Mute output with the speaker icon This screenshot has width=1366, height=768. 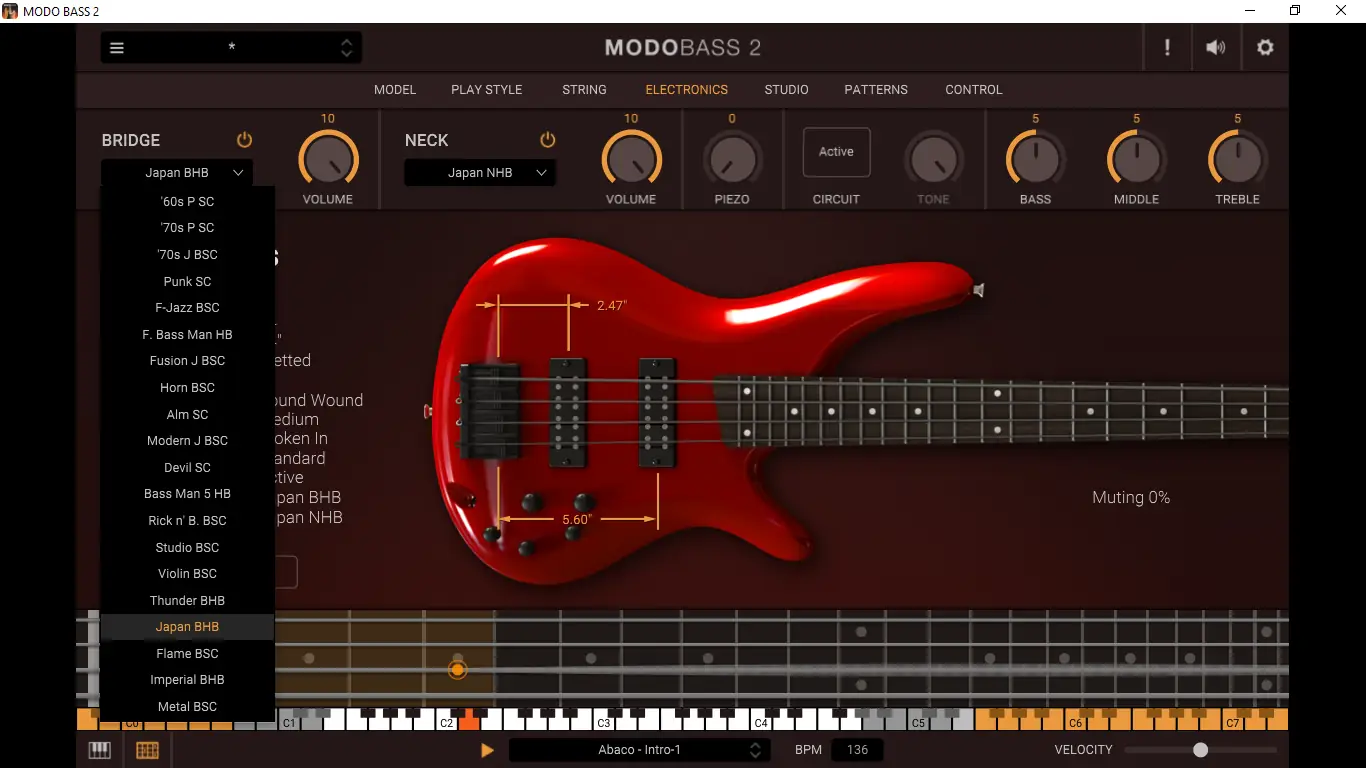(1216, 48)
